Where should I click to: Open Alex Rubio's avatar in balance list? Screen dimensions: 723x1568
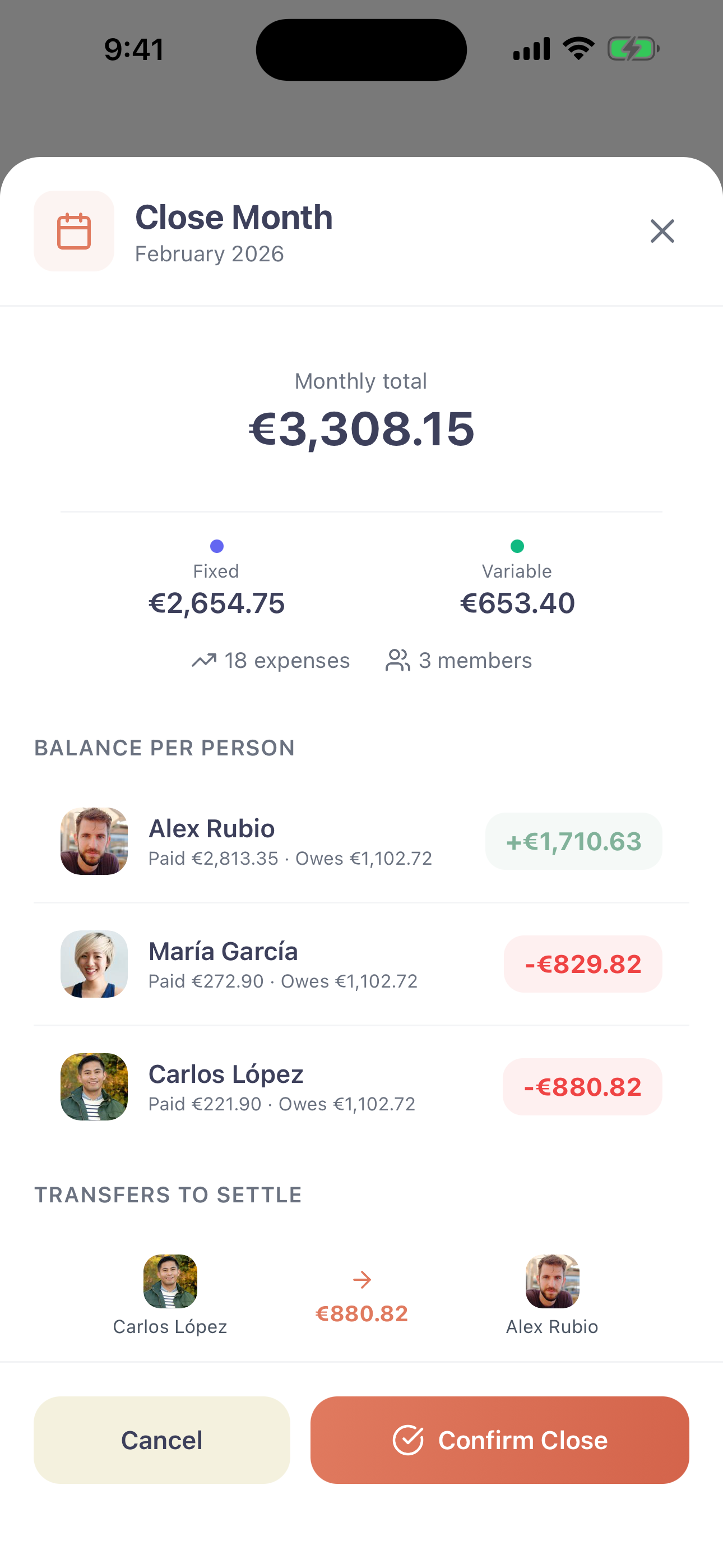tap(94, 841)
